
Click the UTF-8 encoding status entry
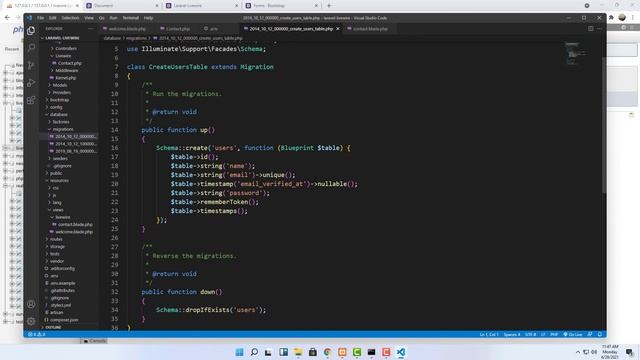530,334
